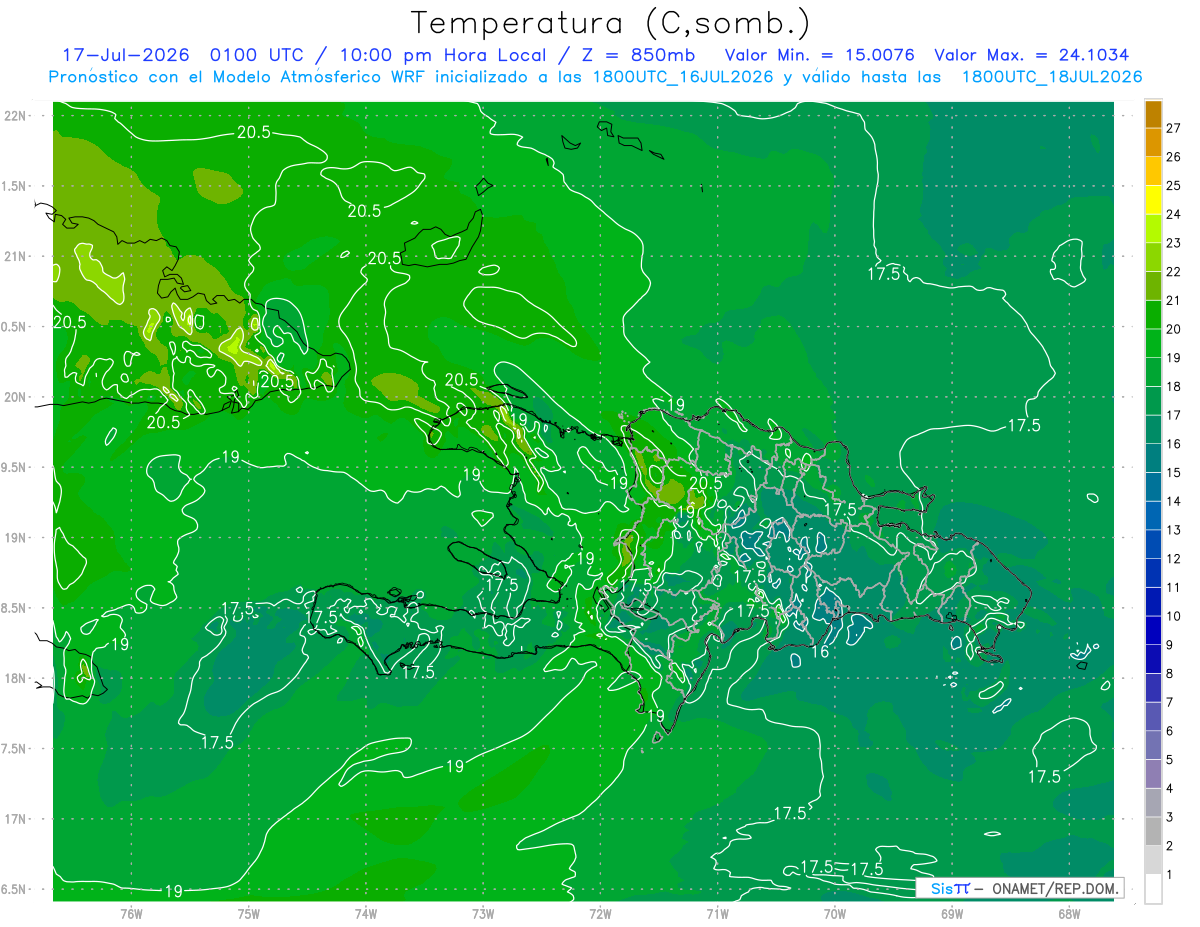Image resolution: width=1200 pixels, height=927 pixels.
Task: Click the colorbar label '7'
Action: (1170, 702)
